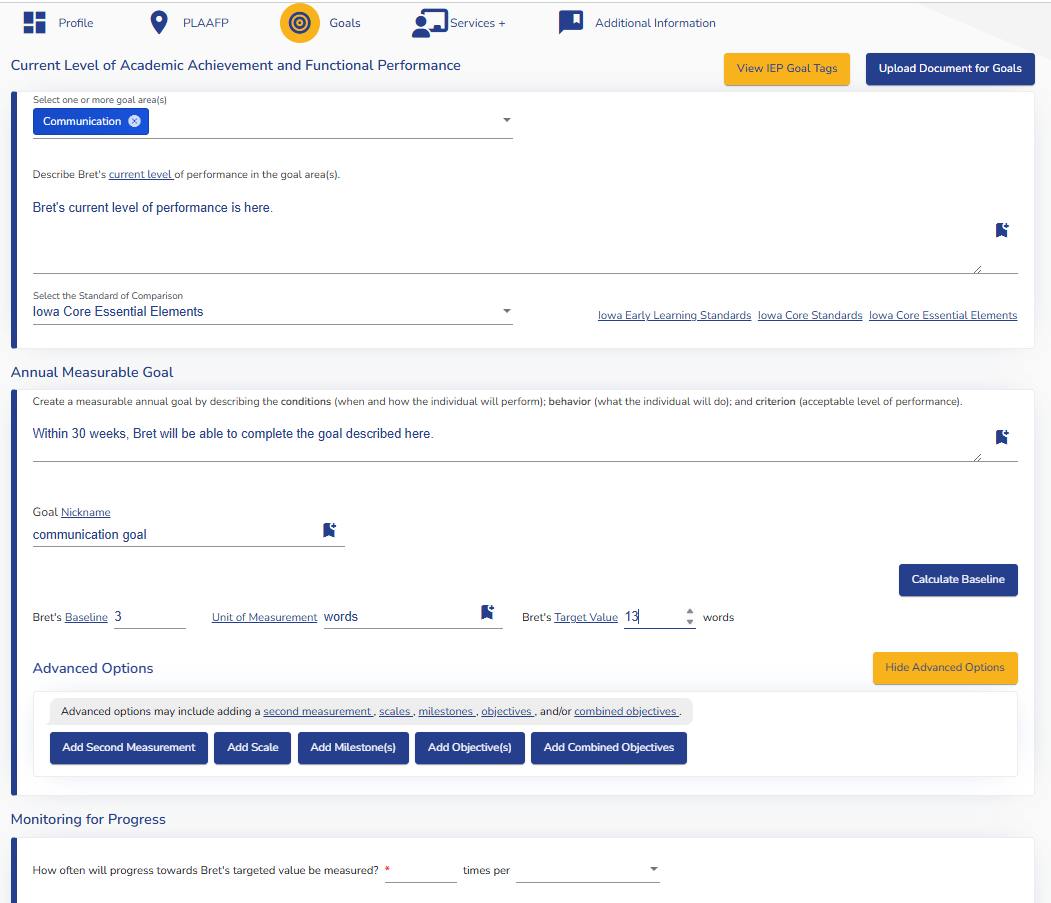1051x903 pixels.
Task: Increase the Target Value with stepper arrow
Action: click(689, 612)
